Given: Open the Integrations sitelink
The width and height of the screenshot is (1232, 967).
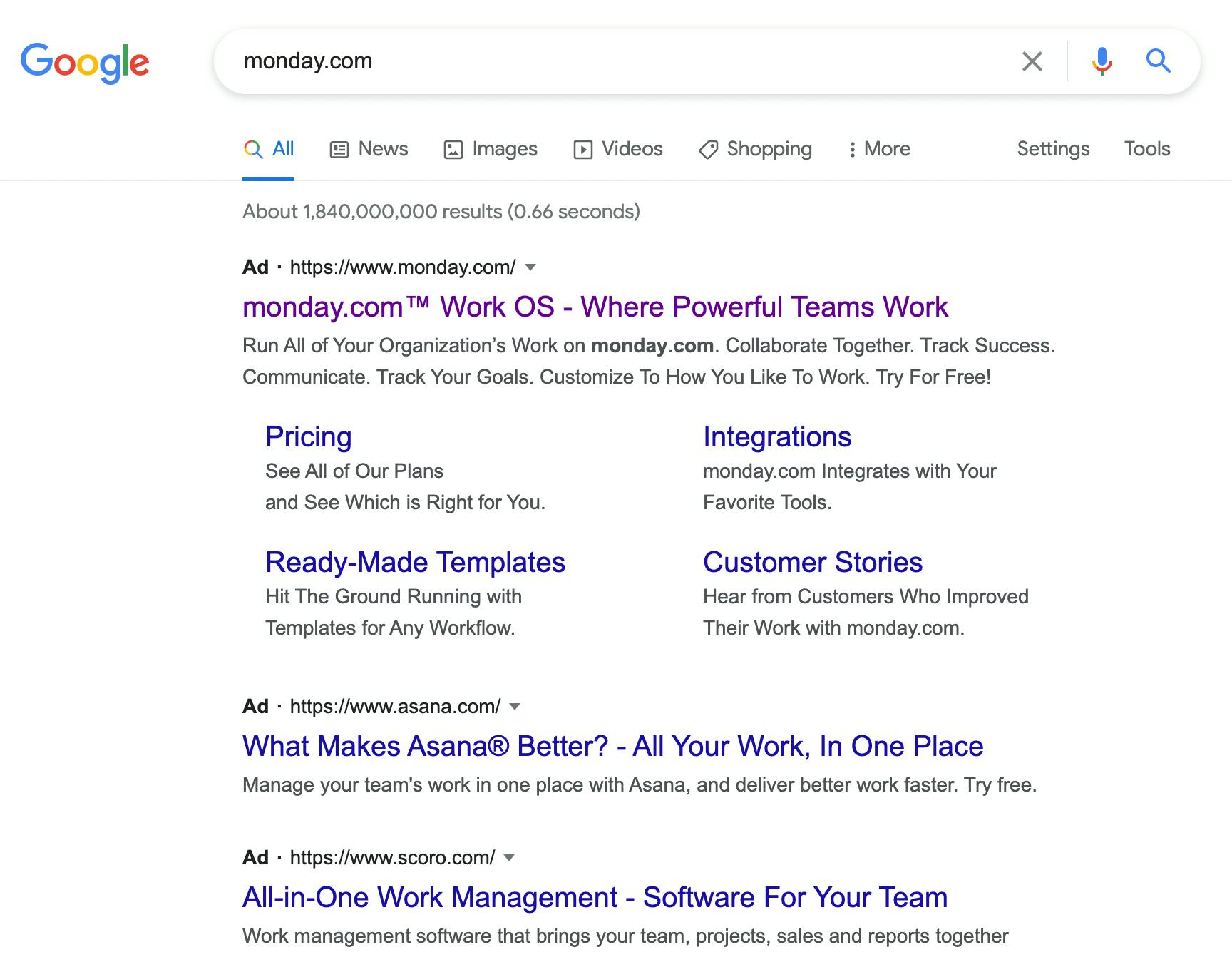Looking at the screenshot, I should click(776, 437).
